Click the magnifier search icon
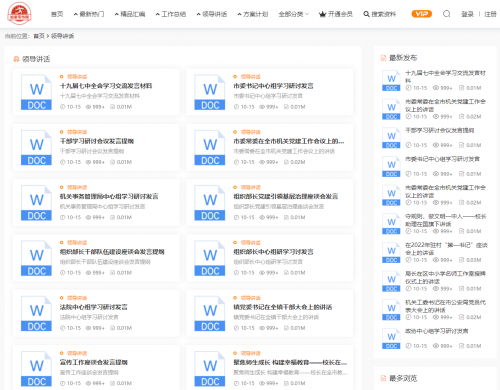This screenshot has height=390, width=500. click(447, 14)
